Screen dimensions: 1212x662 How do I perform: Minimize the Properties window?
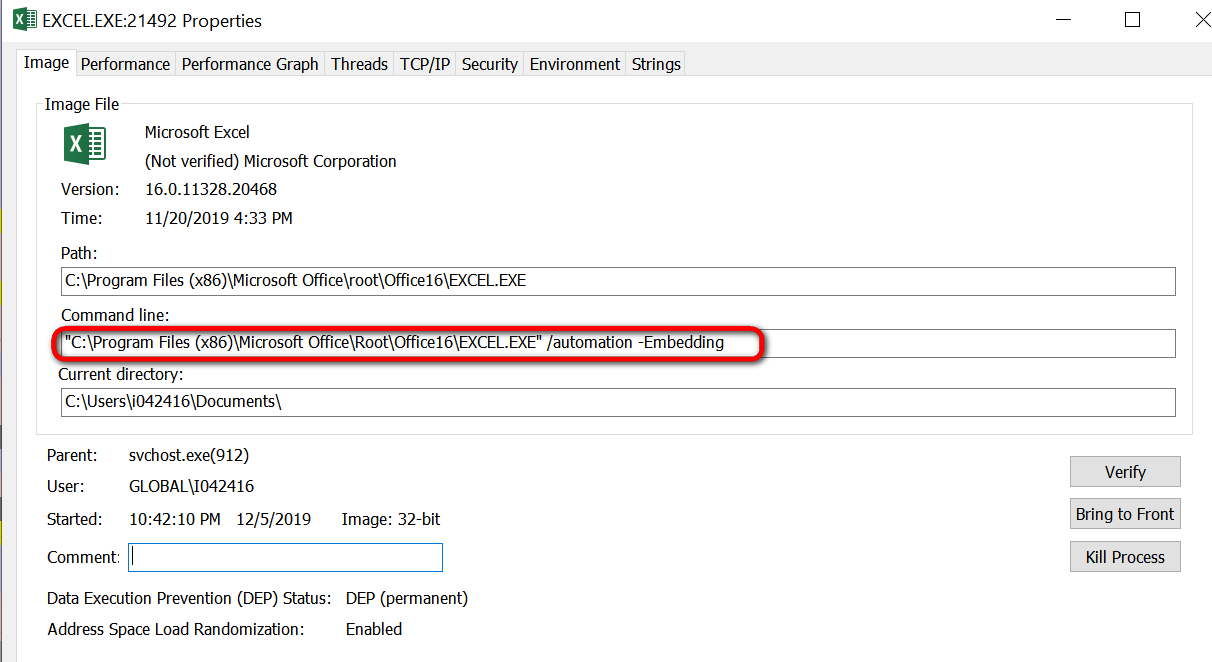tap(1064, 20)
